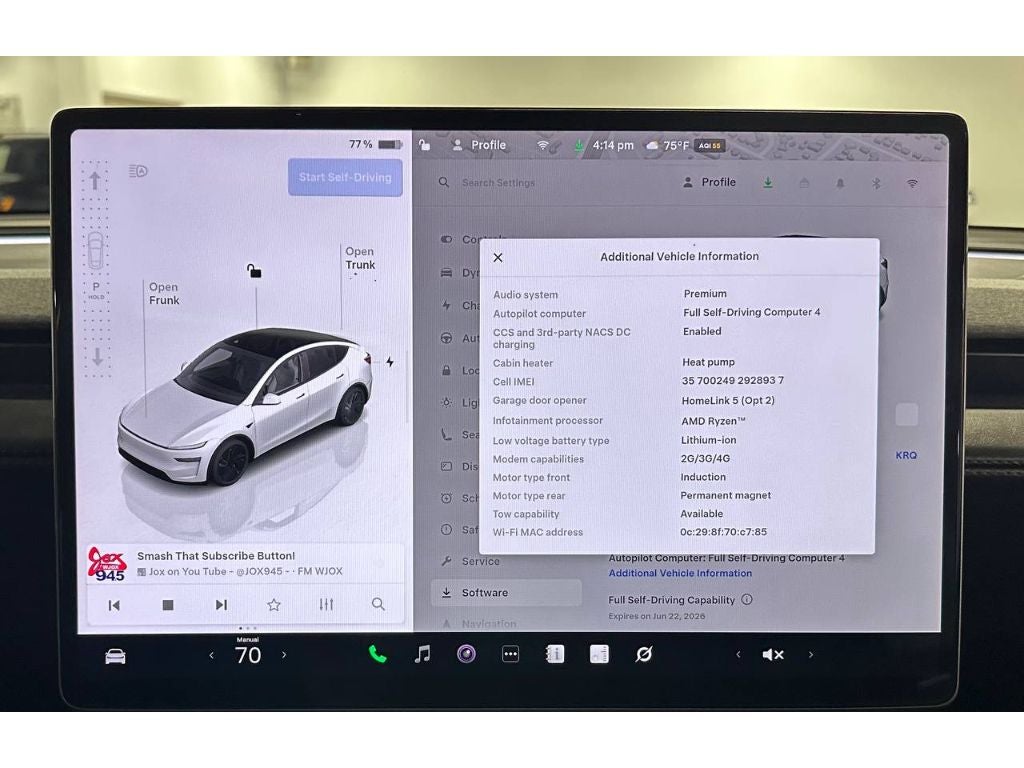Decrease cabin temperature with left arrow
This screenshot has height=768, width=1024.
pos(211,655)
